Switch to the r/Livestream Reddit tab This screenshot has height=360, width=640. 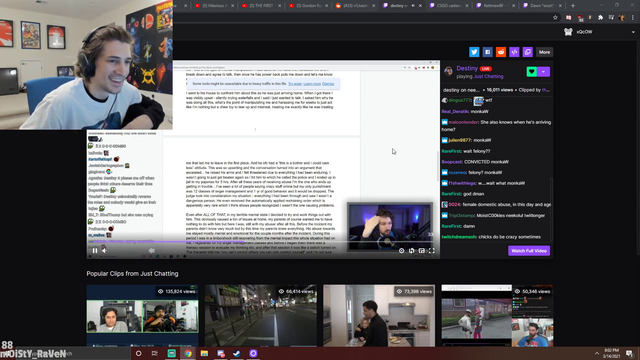point(355,6)
